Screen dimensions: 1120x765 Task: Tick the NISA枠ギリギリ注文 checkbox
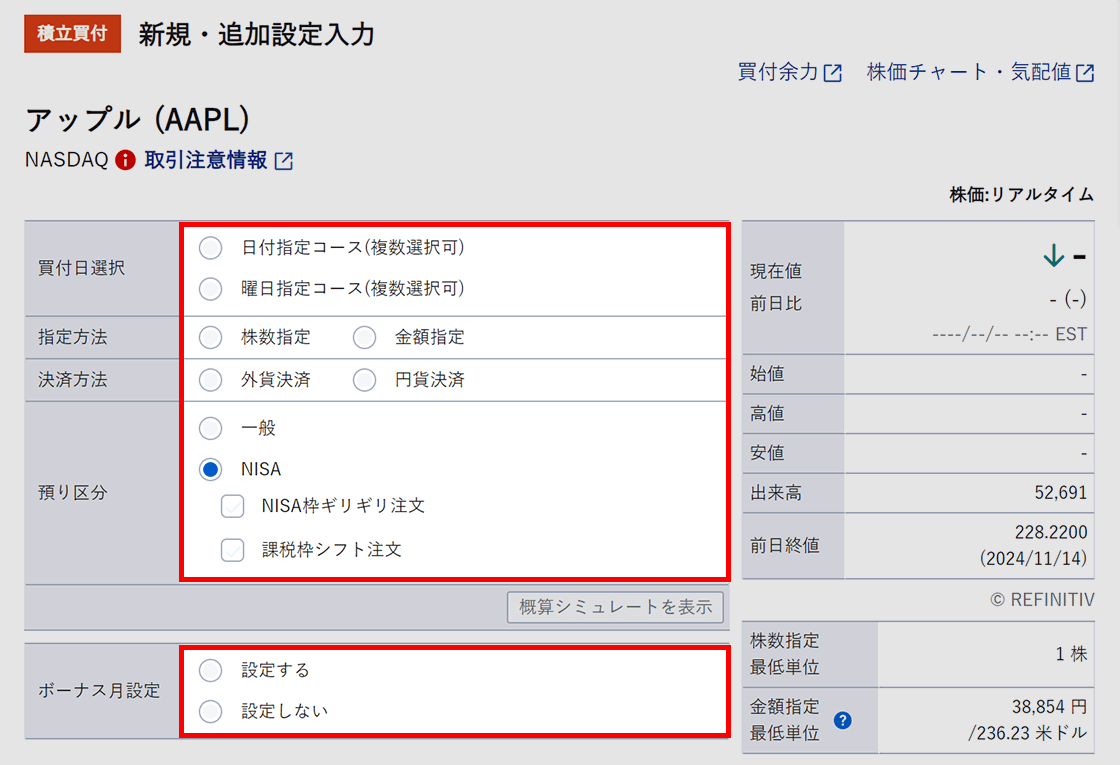[x=232, y=506]
